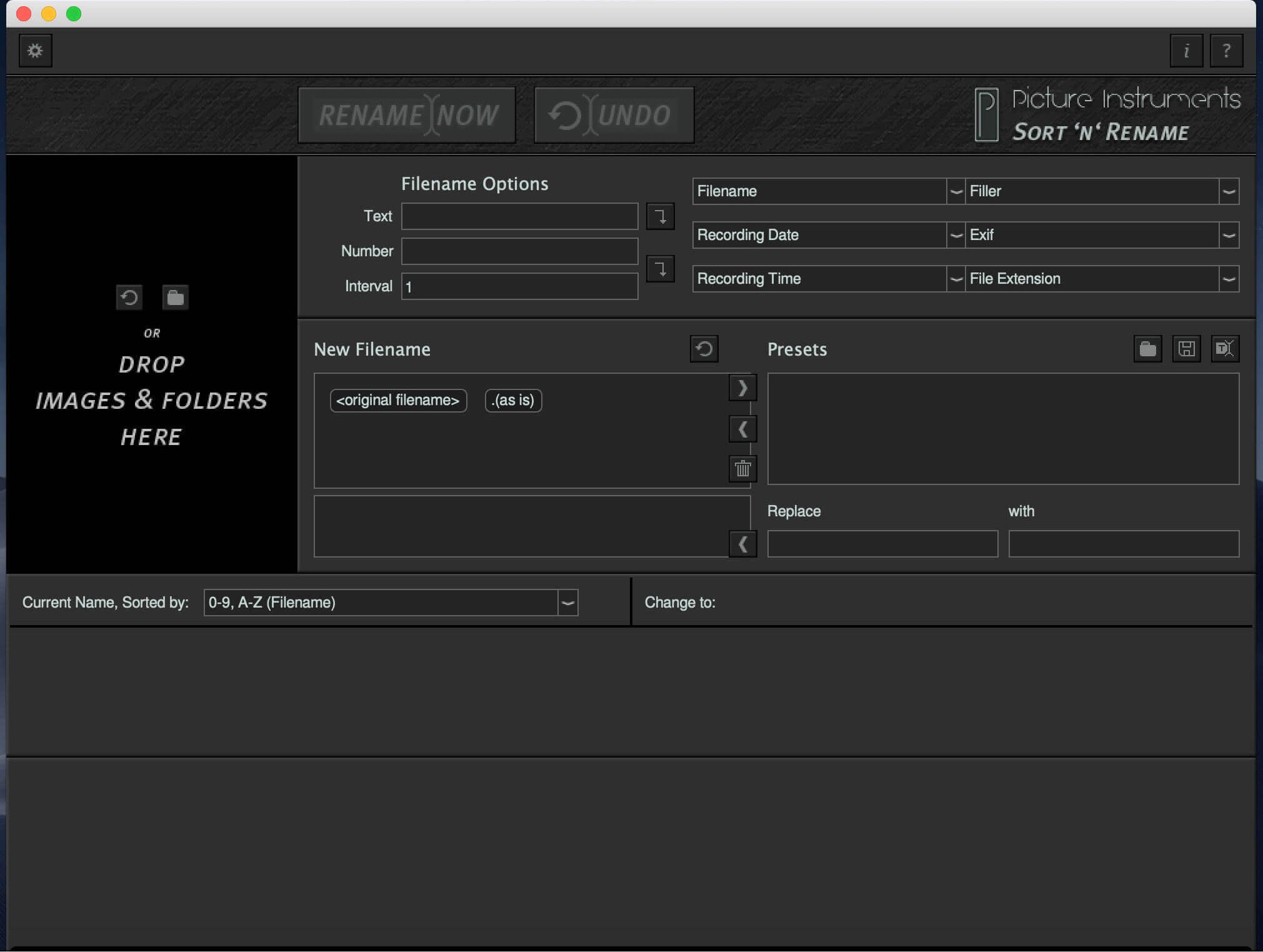Click the 'with' input field
Screen dimensions: 1263x952
pyautogui.click(x=1124, y=544)
